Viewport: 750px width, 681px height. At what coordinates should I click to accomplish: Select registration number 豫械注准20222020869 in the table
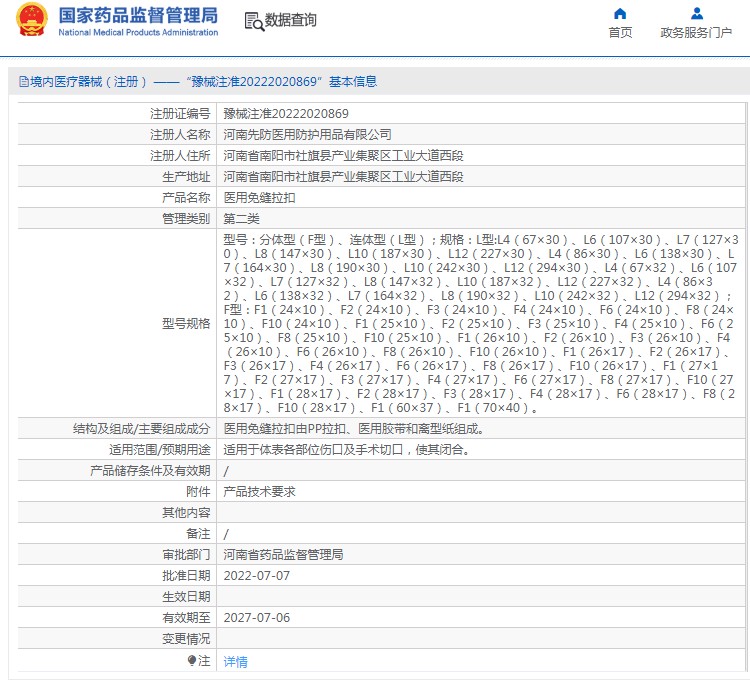click(x=286, y=114)
